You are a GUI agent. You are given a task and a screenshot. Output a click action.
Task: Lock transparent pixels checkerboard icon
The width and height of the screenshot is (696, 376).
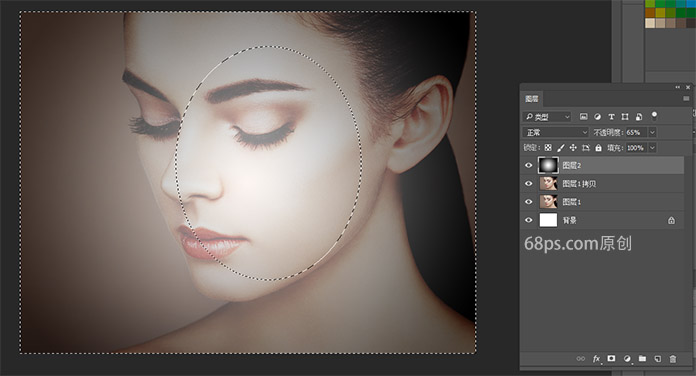pyautogui.click(x=548, y=148)
